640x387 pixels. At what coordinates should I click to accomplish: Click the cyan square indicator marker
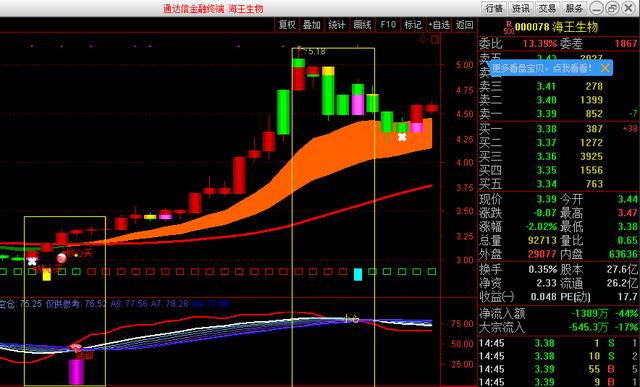(x=358, y=274)
